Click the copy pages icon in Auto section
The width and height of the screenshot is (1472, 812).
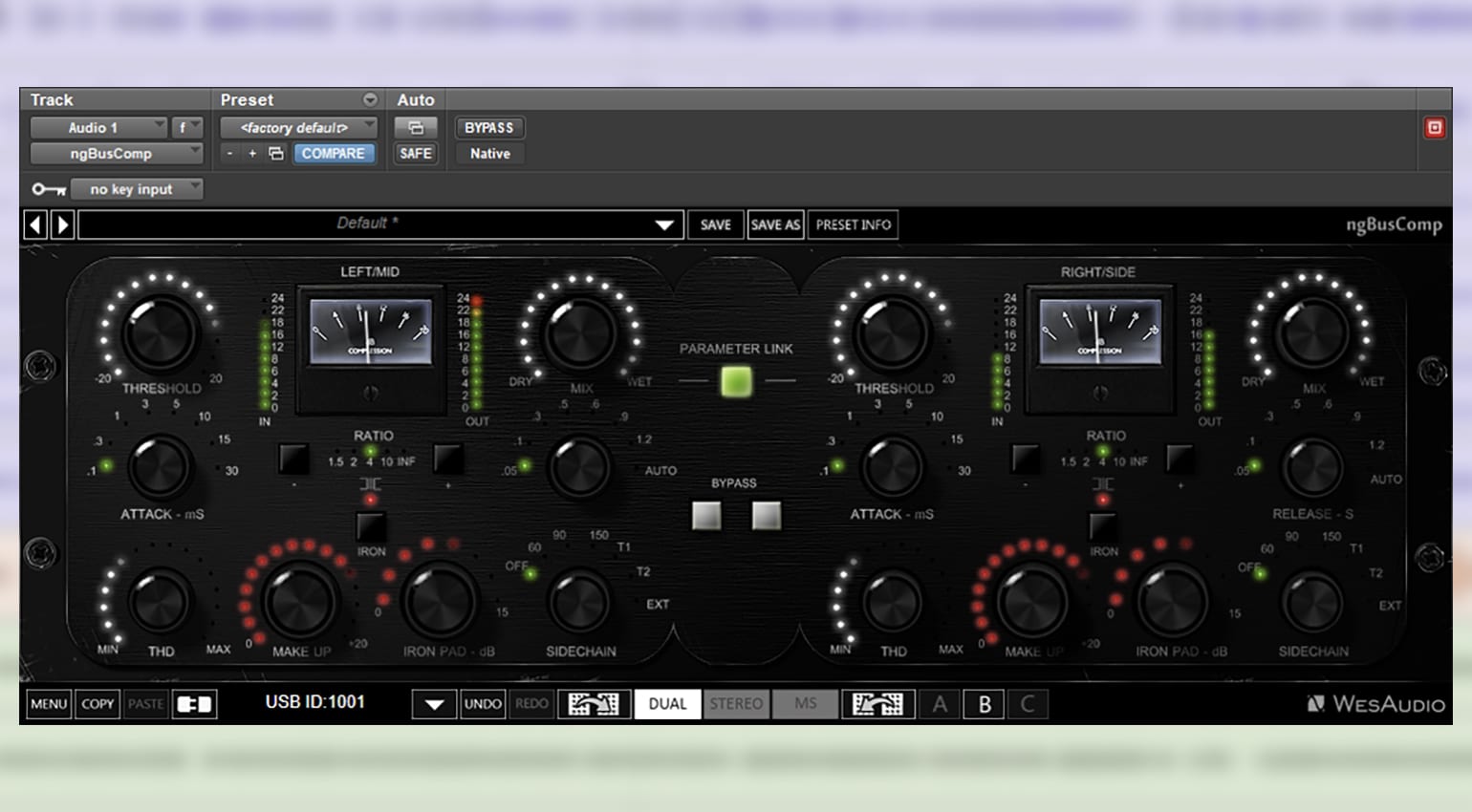416,127
